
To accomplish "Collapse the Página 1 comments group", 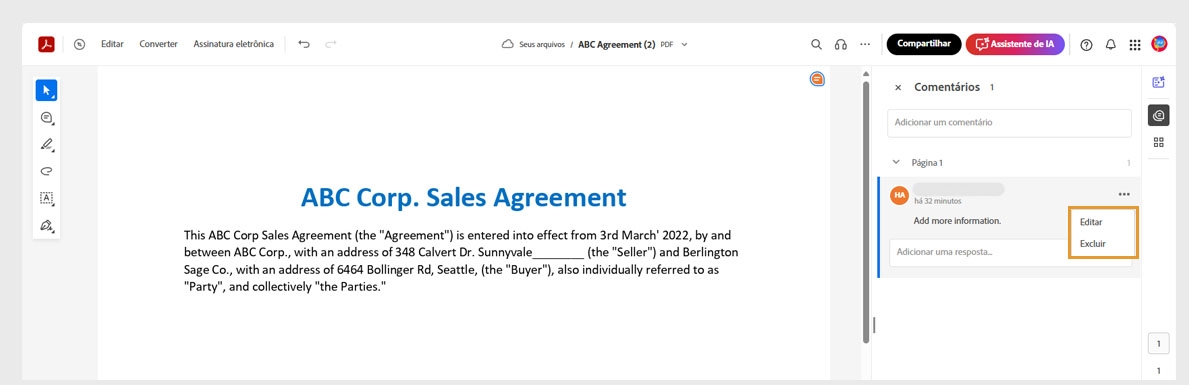I will coord(896,162).
